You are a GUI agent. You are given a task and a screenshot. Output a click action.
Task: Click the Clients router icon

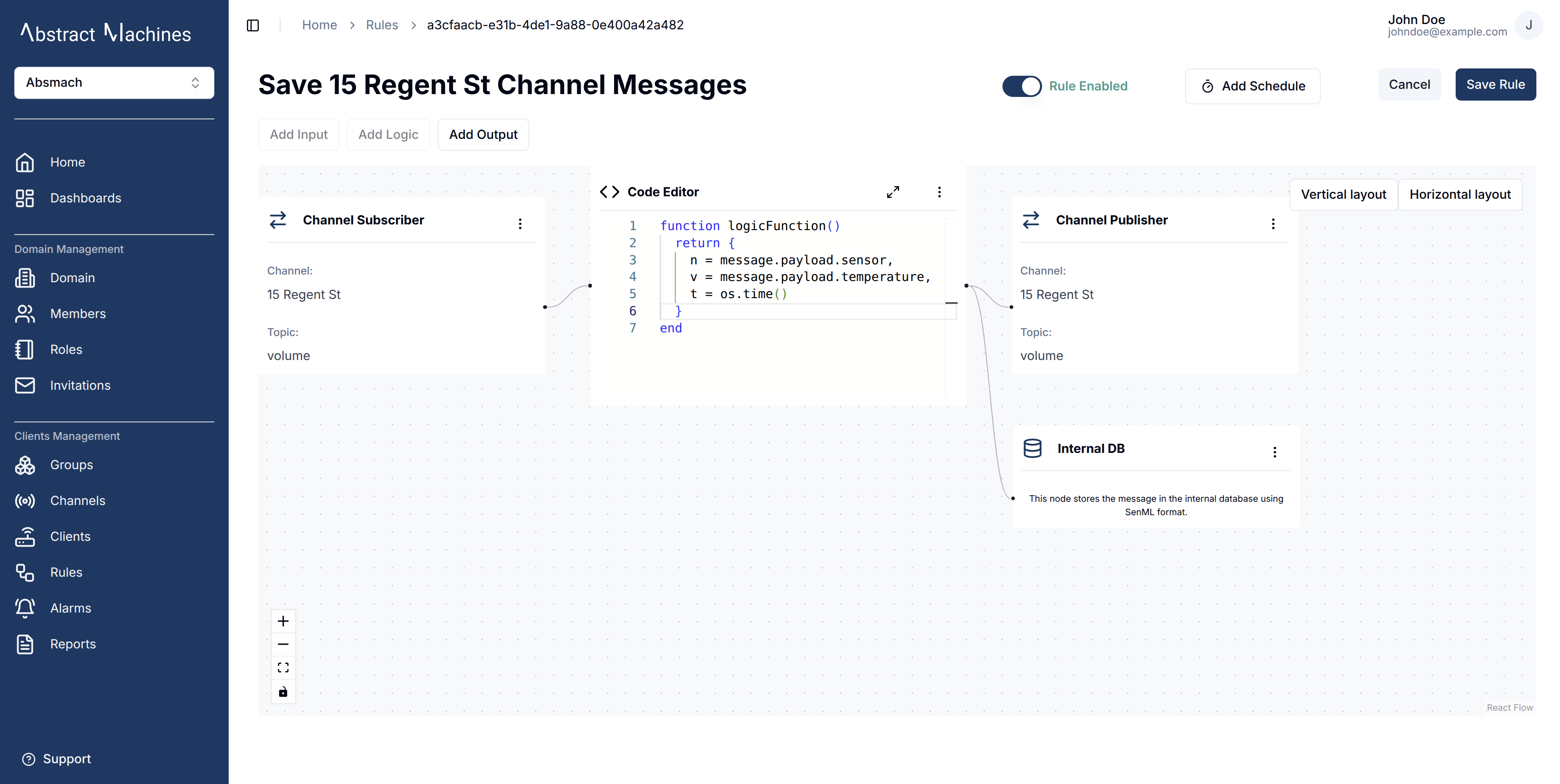tap(25, 536)
